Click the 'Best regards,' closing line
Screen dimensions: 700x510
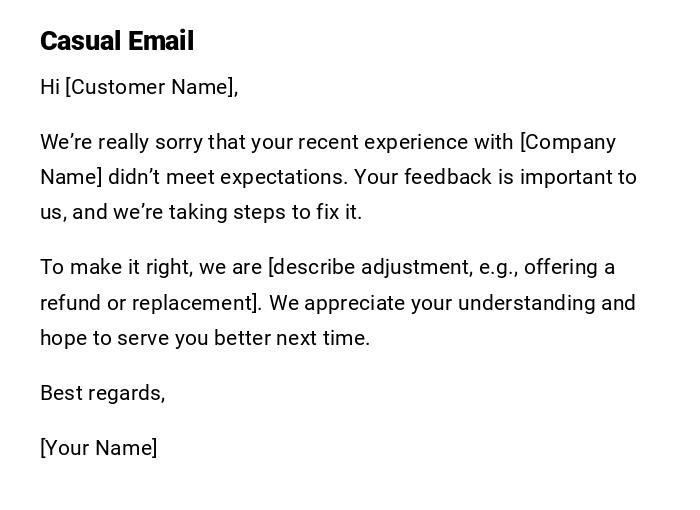pyautogui.click(x=102, y=393)
